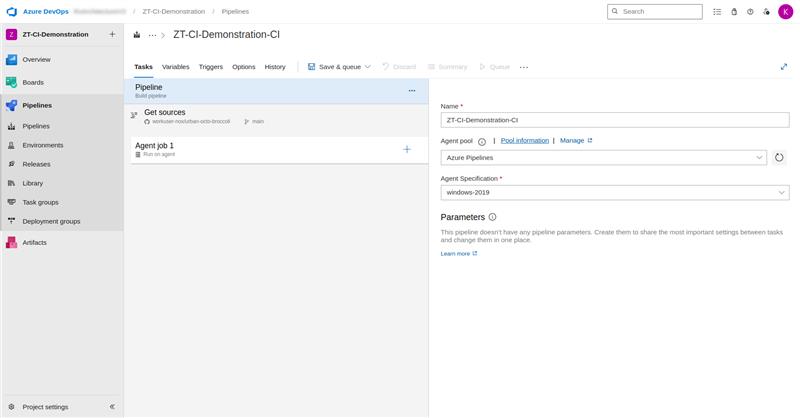Expand the Agent Specification dropdown
This screenshot has width=800, height=418.
pos(615,192)
